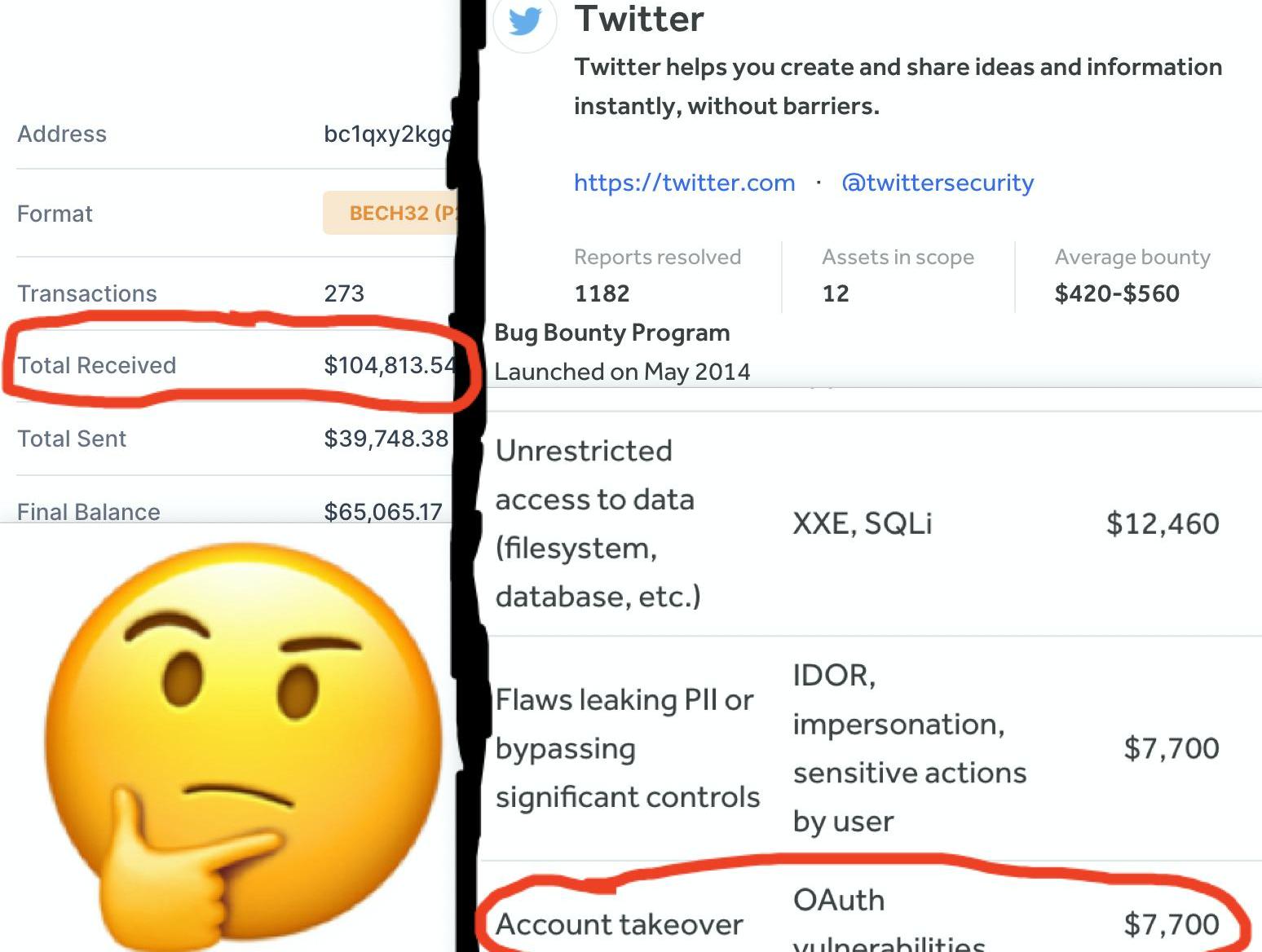Click the Total Sent value $39,748.38
Image resolution: width=1262 pixels, height=952 pixels.
coord(386,439)
